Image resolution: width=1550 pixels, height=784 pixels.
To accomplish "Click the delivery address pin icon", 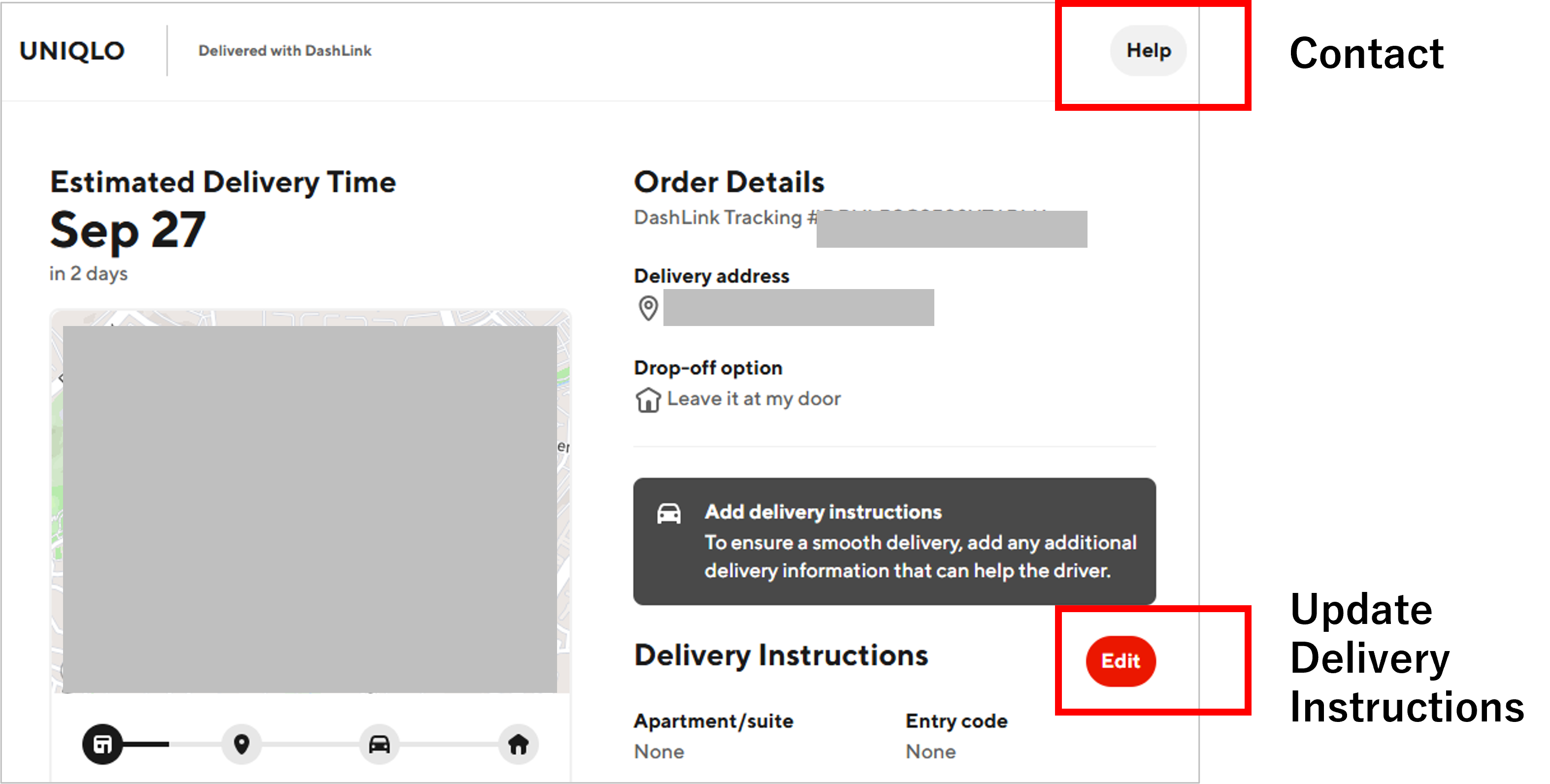I will (x=648, y=308).
